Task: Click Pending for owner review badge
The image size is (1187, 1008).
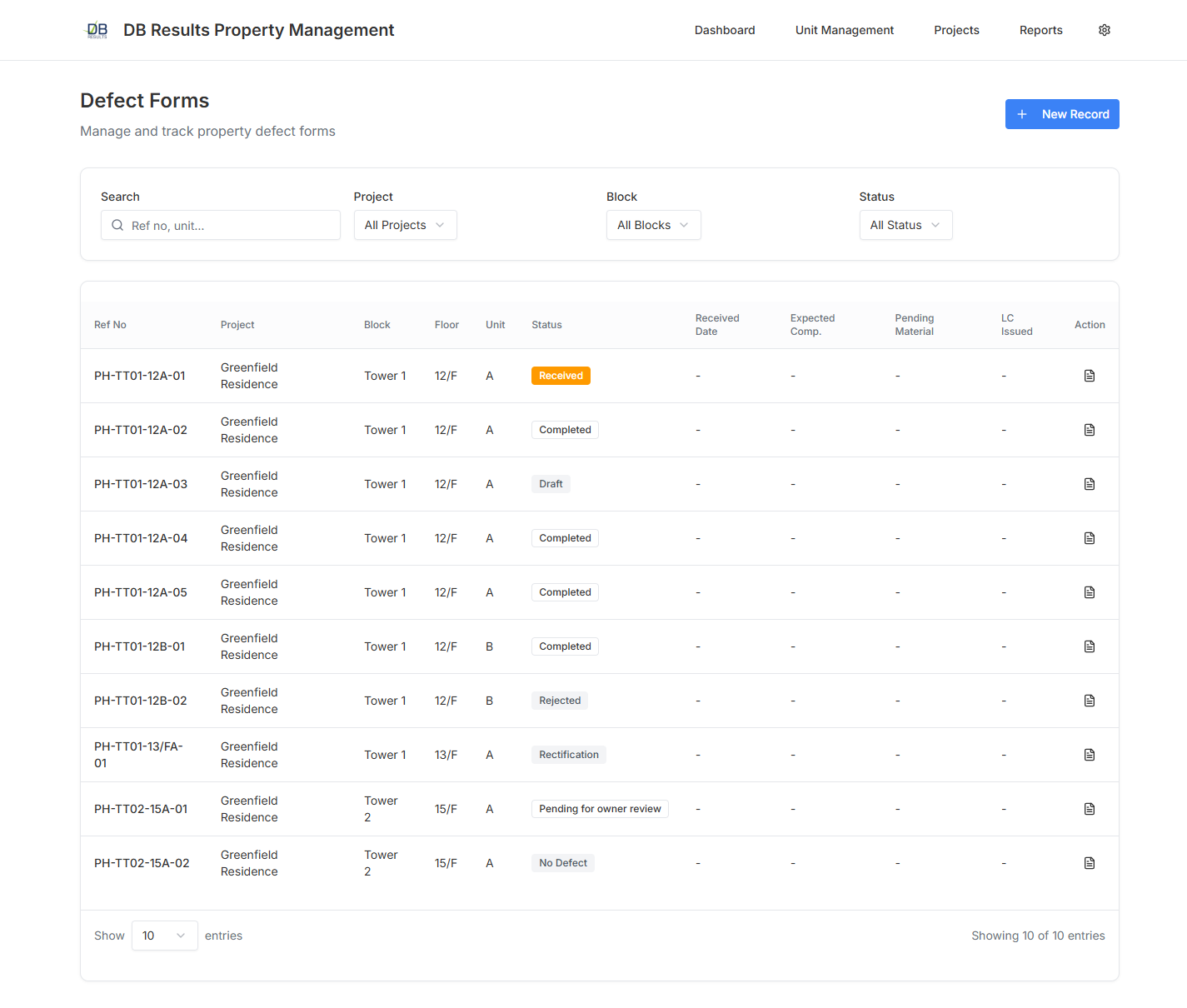Action: coord(600,809)
